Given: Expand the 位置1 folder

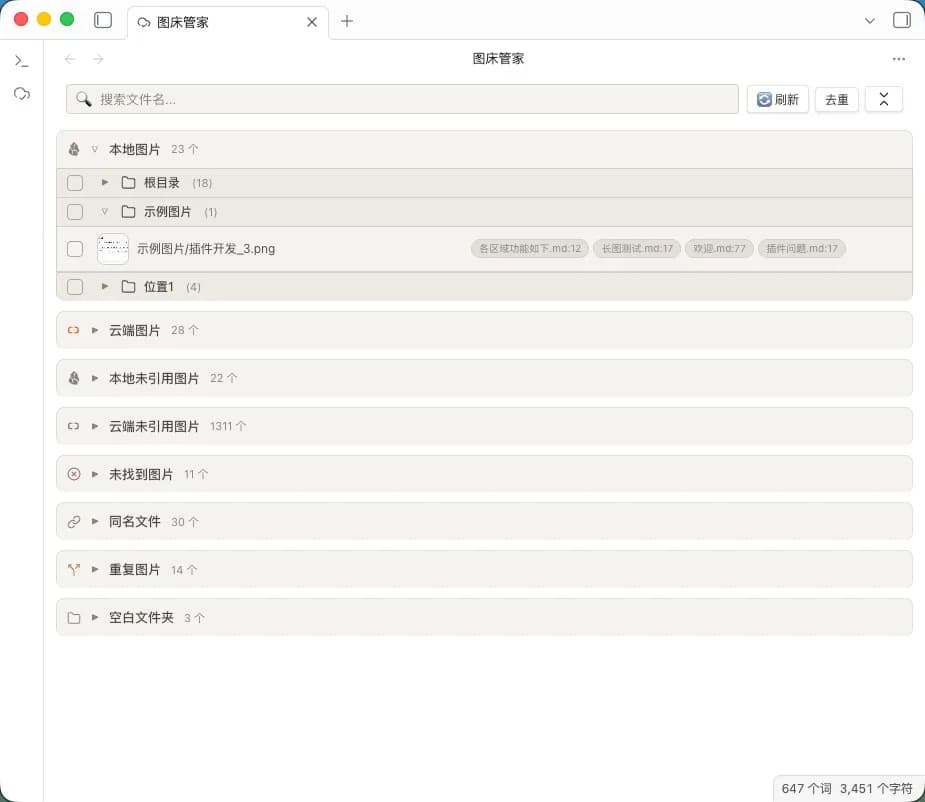Looking at the screenshot, I should [104, 286].
